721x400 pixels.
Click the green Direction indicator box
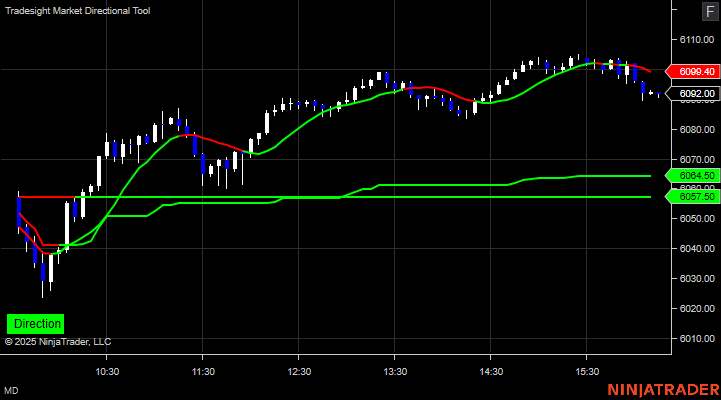coord(35,324)
